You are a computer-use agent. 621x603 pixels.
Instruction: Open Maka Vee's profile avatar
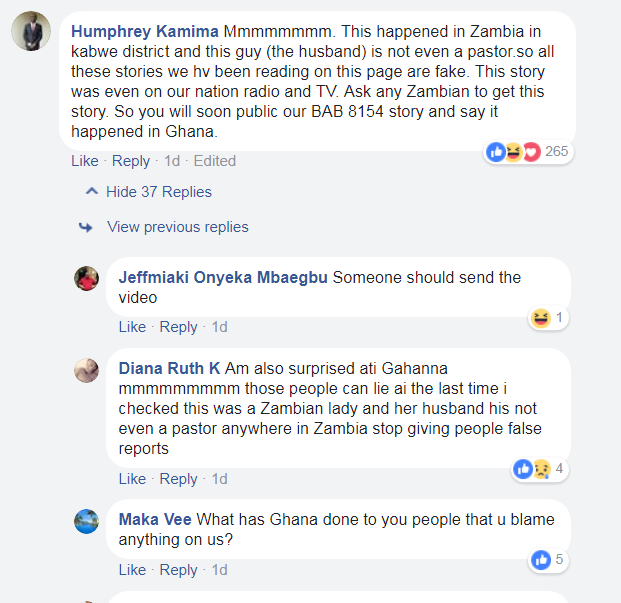[87, 521]
